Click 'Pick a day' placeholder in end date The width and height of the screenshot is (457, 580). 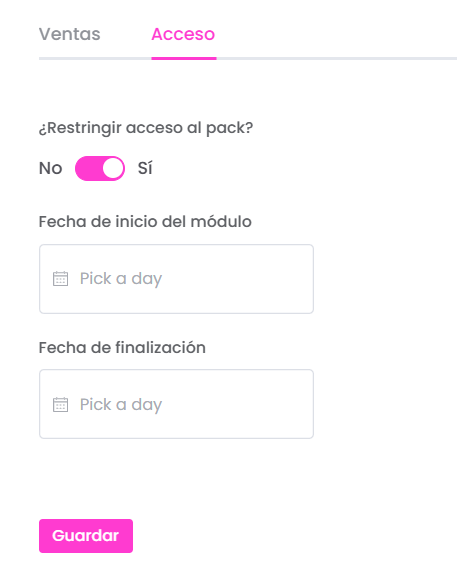coord(121,405)
